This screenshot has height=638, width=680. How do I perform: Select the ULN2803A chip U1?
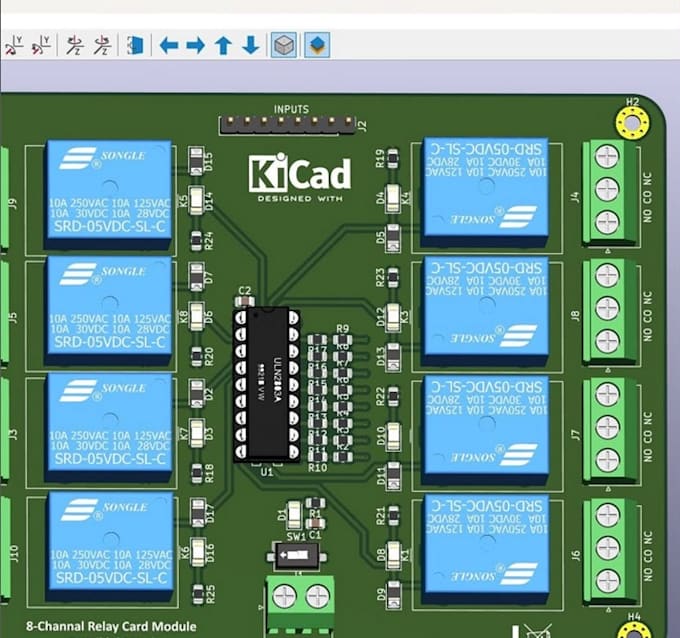click(x=267, y=385)
